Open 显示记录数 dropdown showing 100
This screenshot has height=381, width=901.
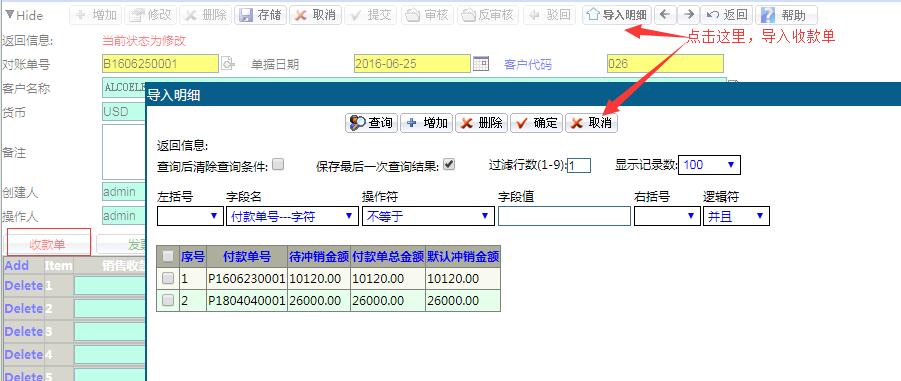click(x=709, y=165)
